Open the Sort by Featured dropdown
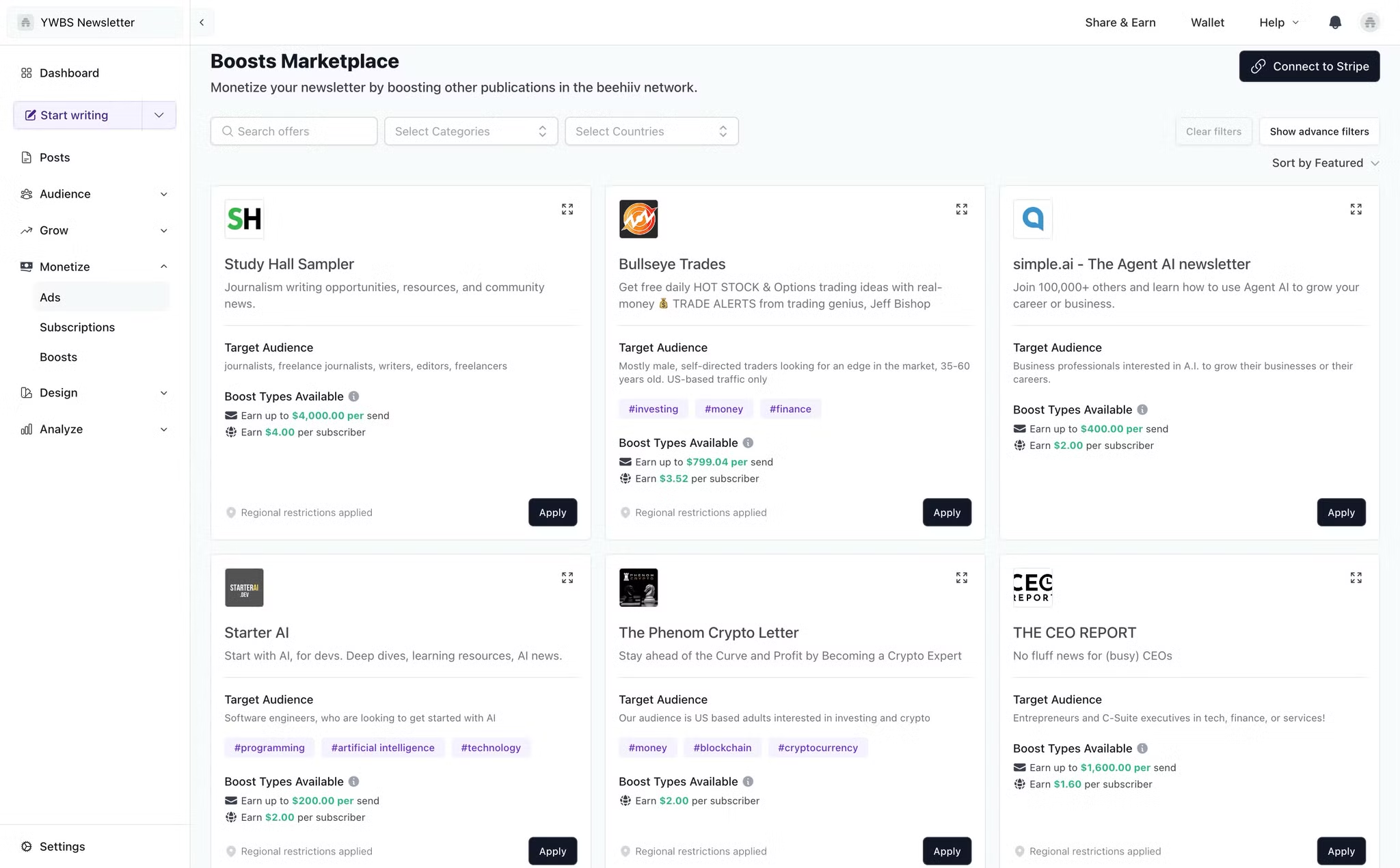Screen dimensions: 1400x868 pos(1323,163)
